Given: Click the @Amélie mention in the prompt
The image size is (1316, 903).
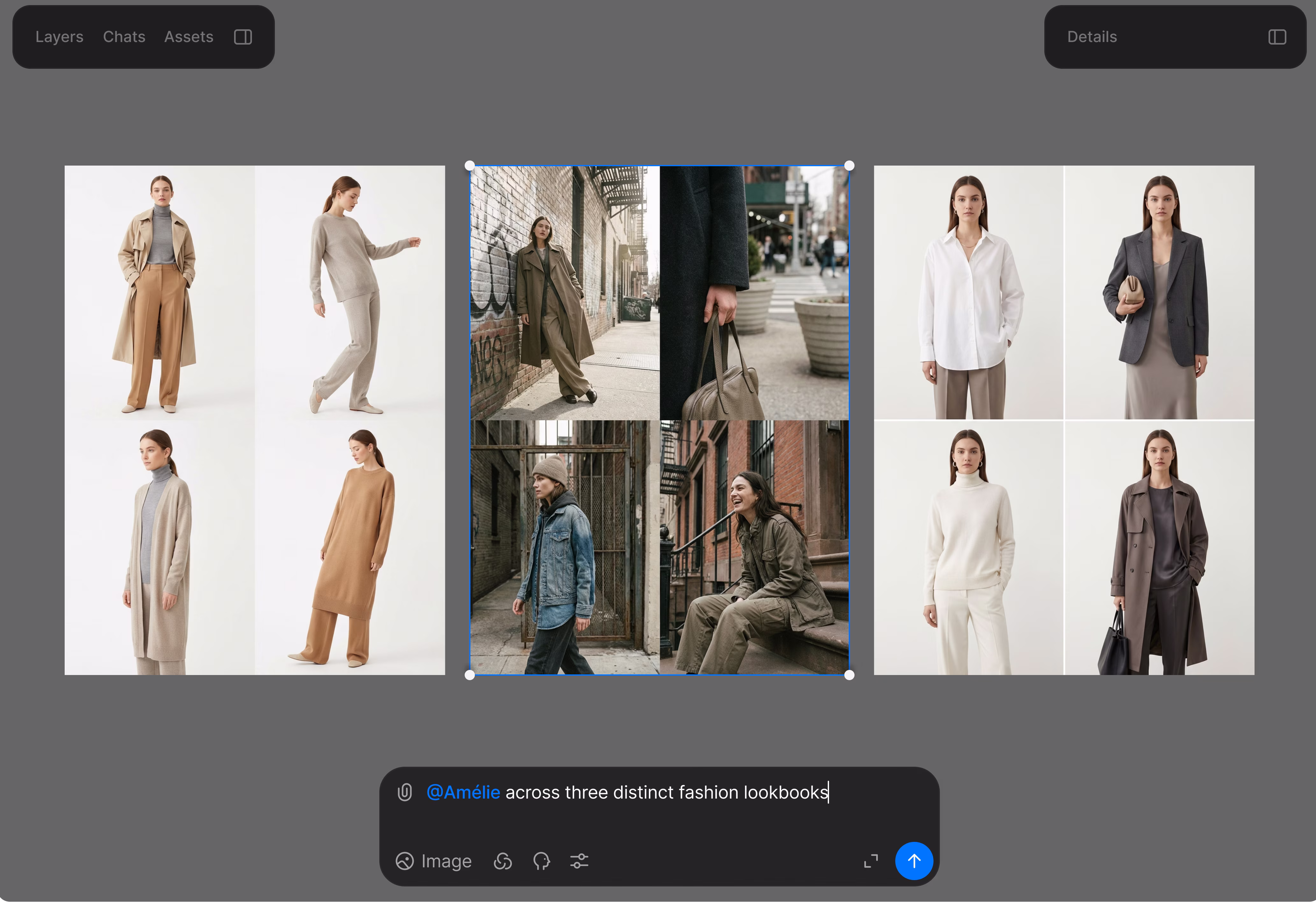Looking at the screenshot, I should click(463, 792).
